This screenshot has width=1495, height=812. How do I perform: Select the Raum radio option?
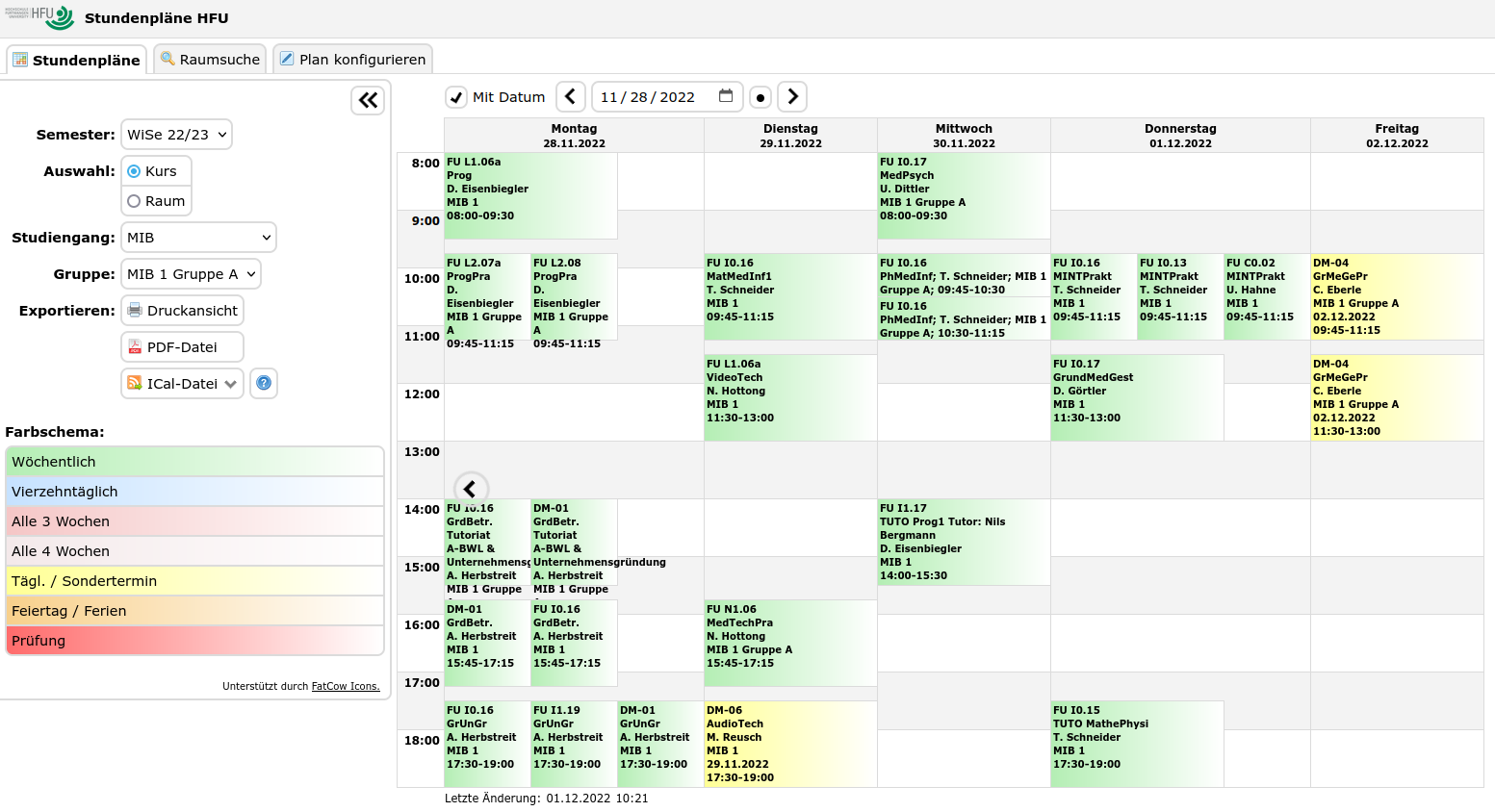(x=135, y=201)
